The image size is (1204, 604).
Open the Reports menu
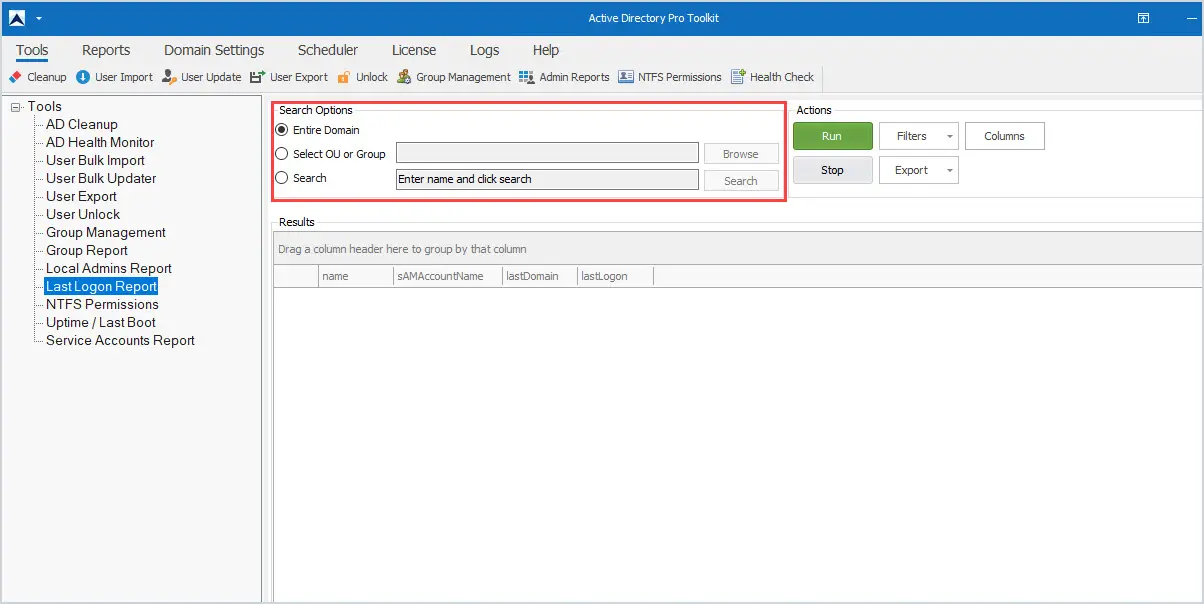[x=106, y=50]
